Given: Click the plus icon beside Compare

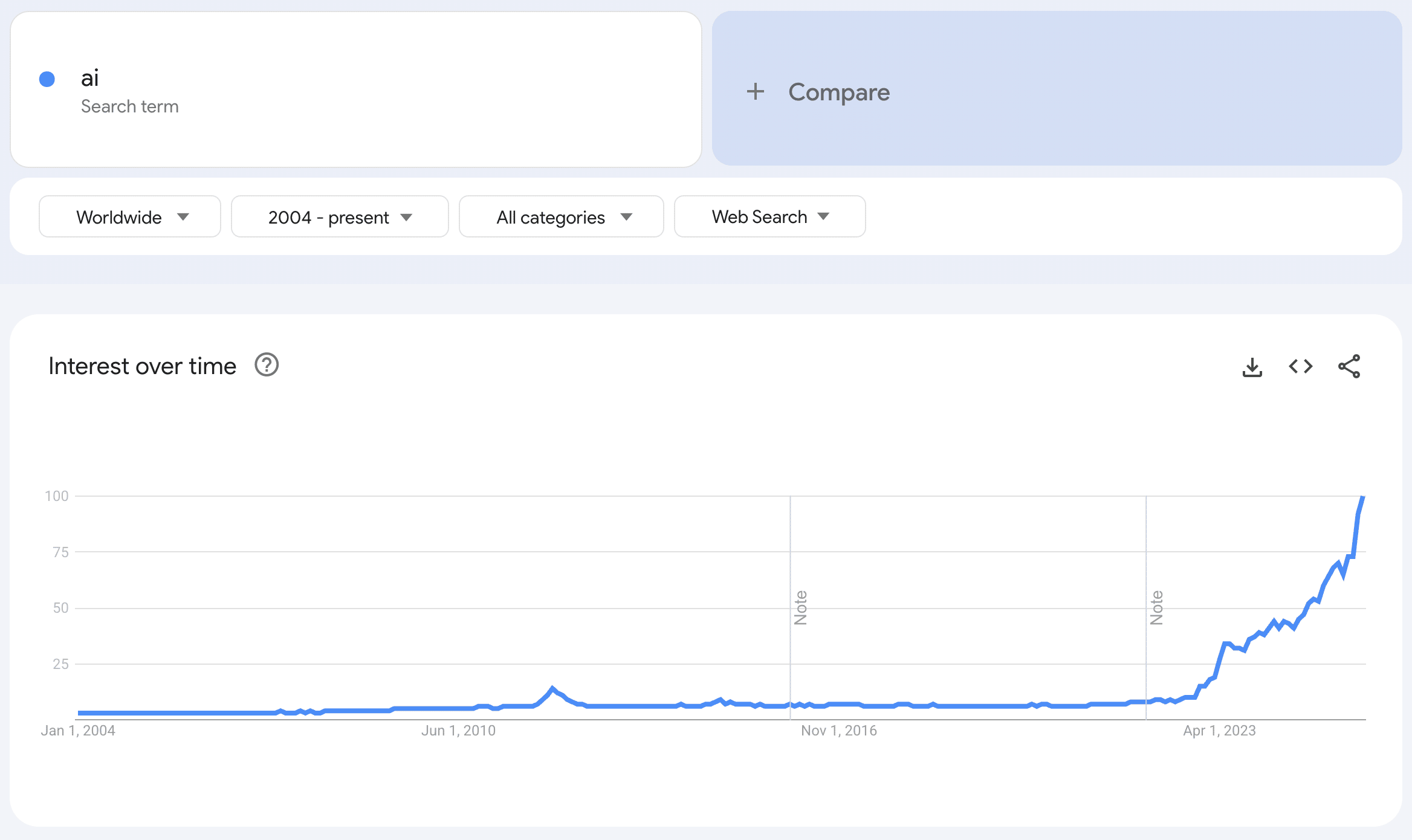Looking at the screenshot, I should [x=755, y=92].
